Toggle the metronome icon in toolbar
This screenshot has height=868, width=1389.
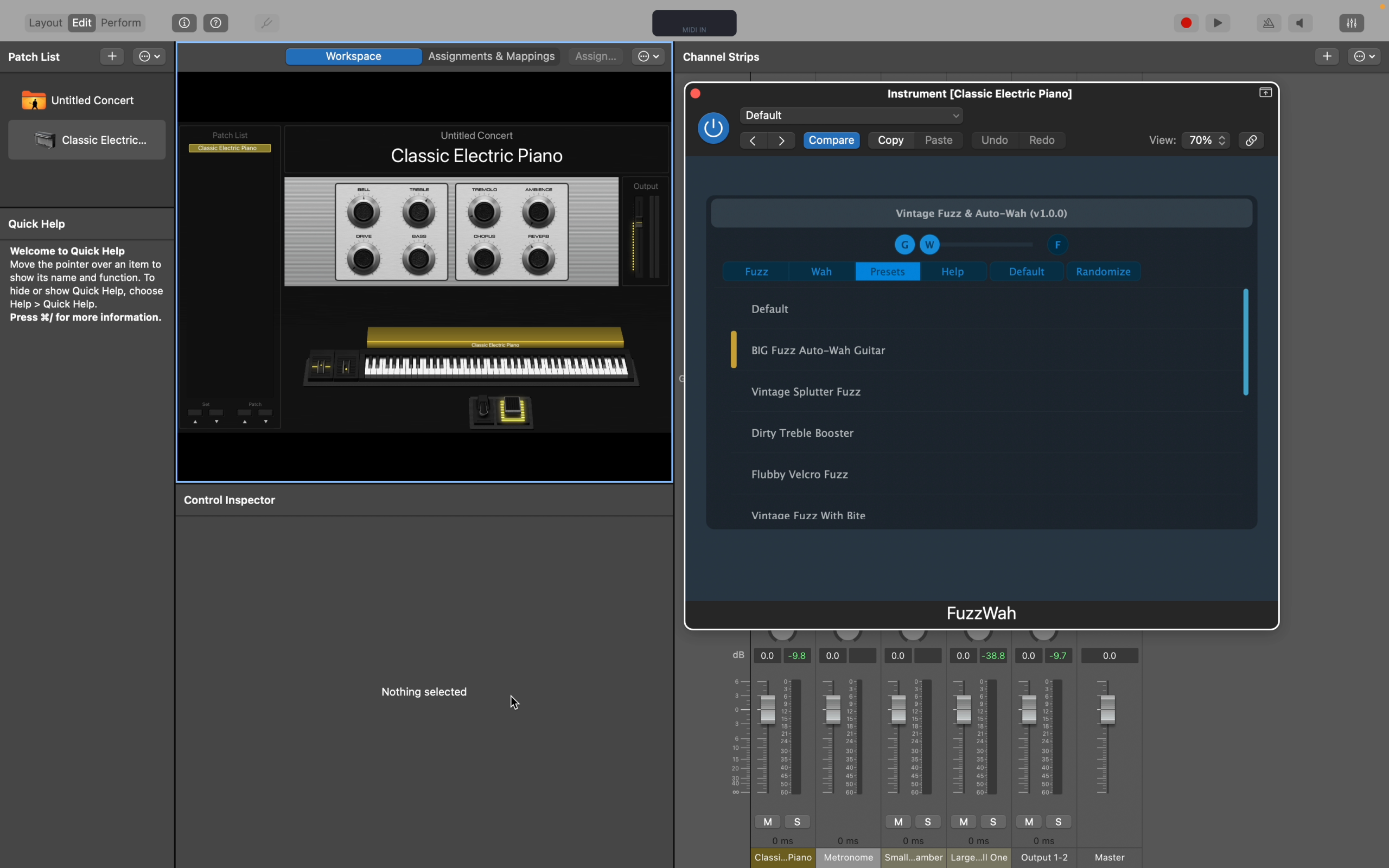coord(1269,23)
